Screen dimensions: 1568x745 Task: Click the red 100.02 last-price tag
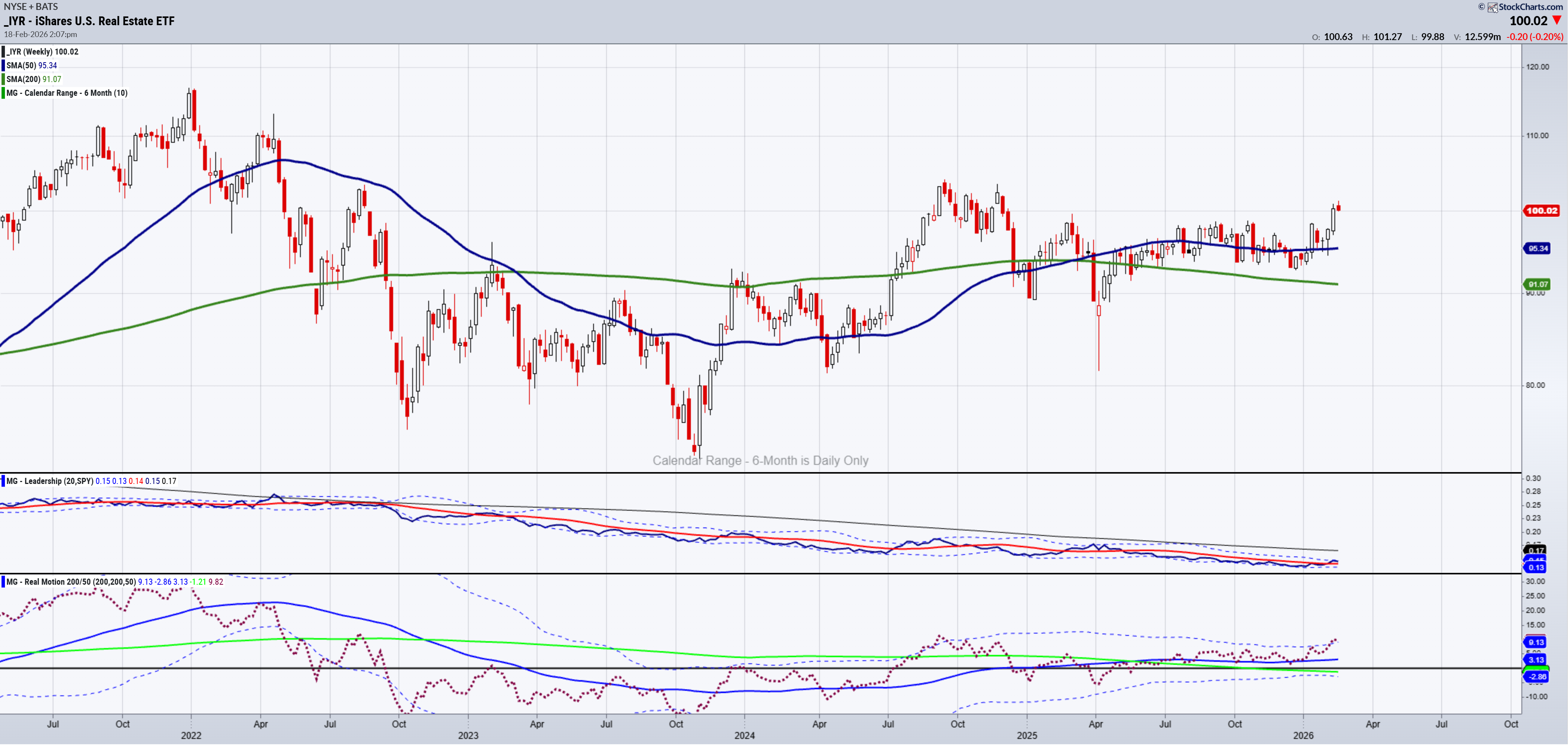pos(1541,211)
